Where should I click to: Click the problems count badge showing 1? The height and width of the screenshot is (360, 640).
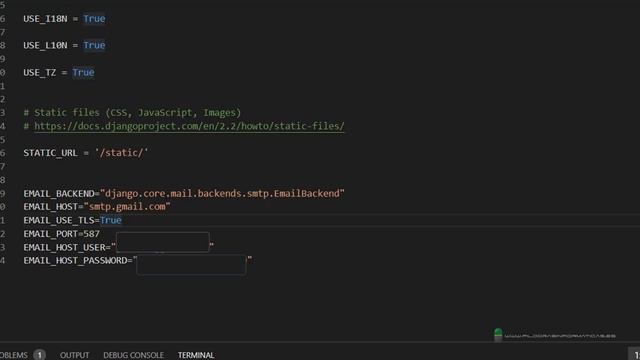pyautogui.click(x=40, y=355)
